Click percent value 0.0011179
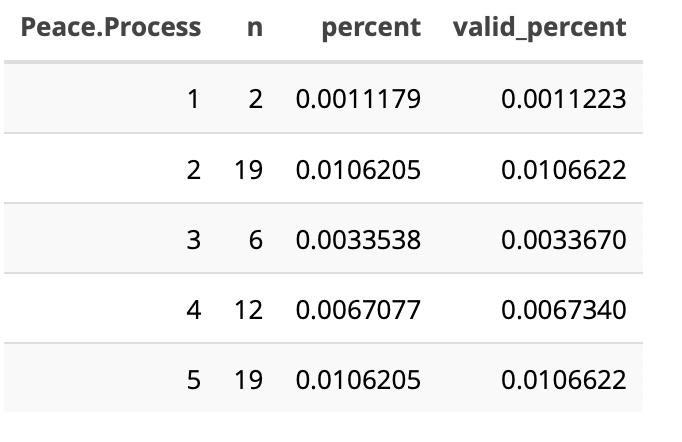 (x=358, y=99)
